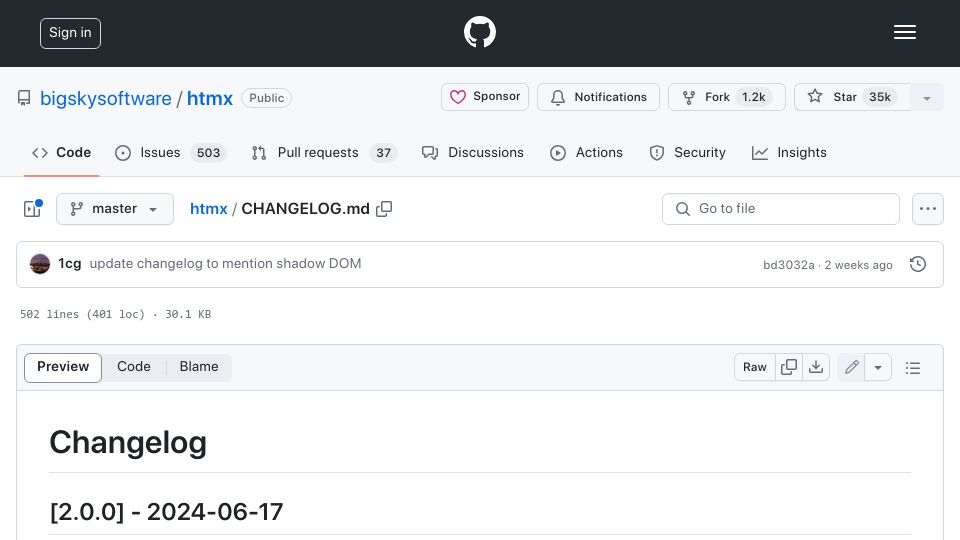960x540 pixels.
Task: Switch to the Code tab
Action: click(61, 152)
